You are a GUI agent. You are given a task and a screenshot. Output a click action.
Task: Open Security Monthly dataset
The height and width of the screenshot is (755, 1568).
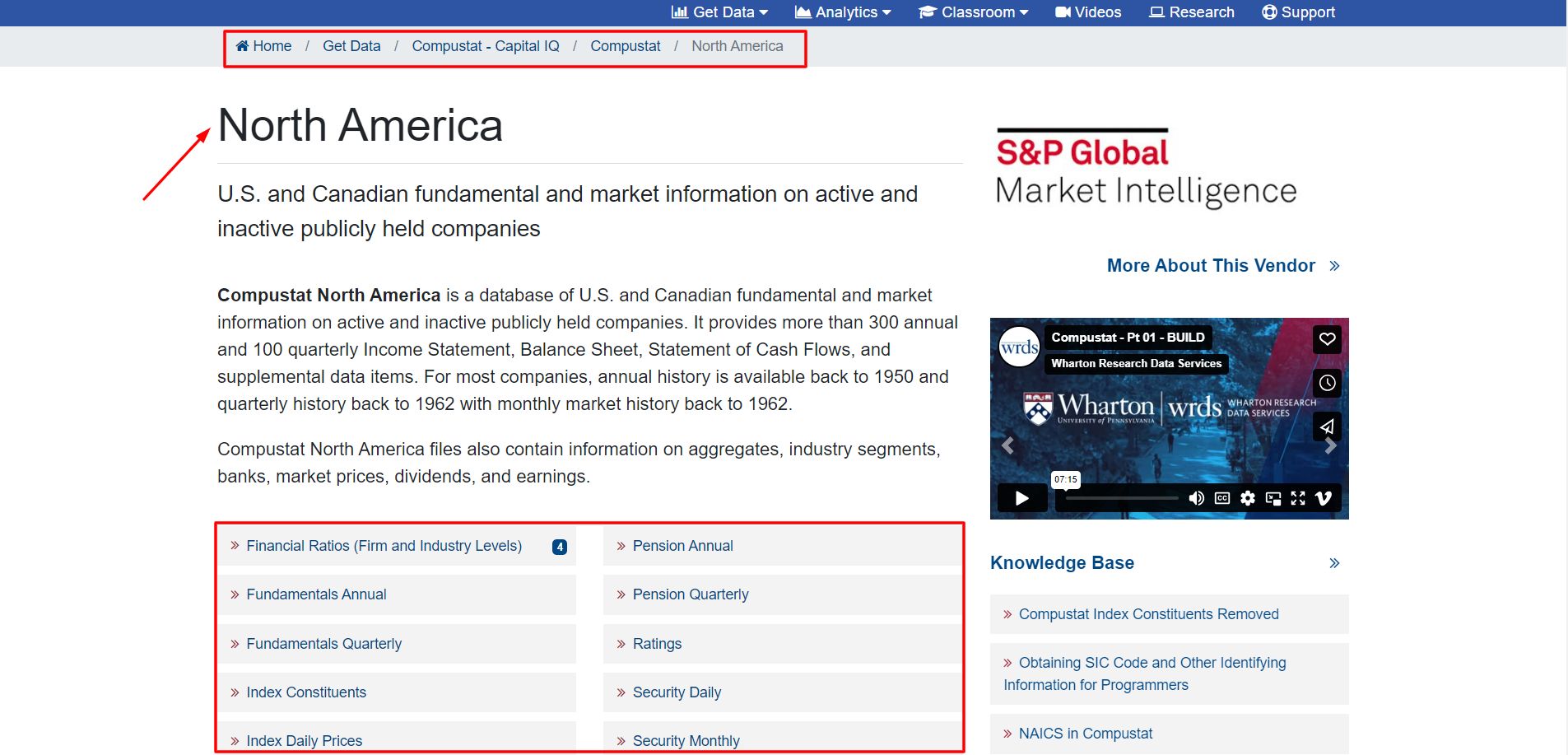tap(686, 741)
